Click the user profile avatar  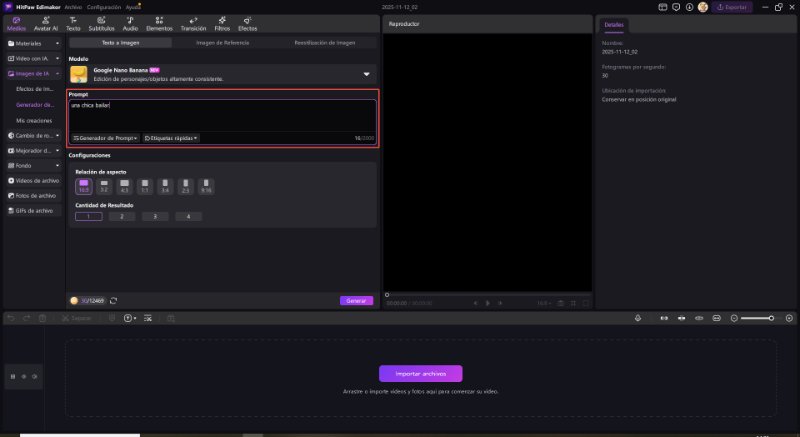pos(702,7)
